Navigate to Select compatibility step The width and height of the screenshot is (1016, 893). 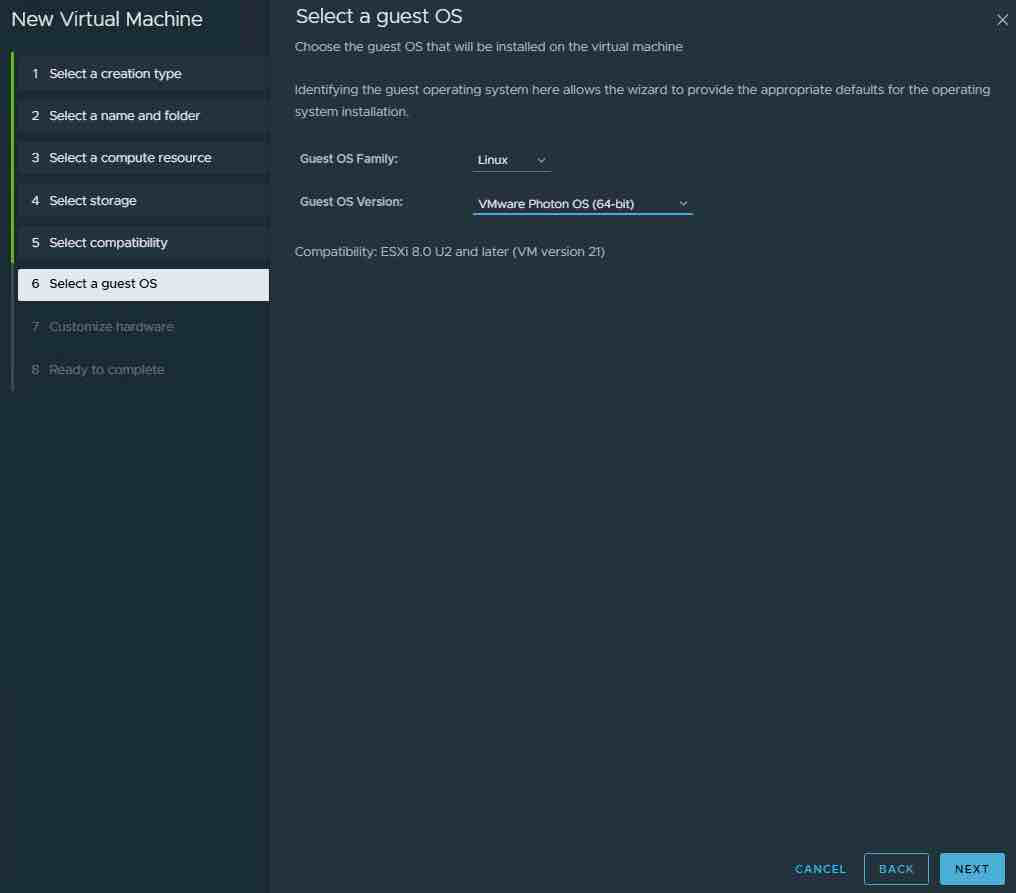pyautogui.click(x=108, y=243)
